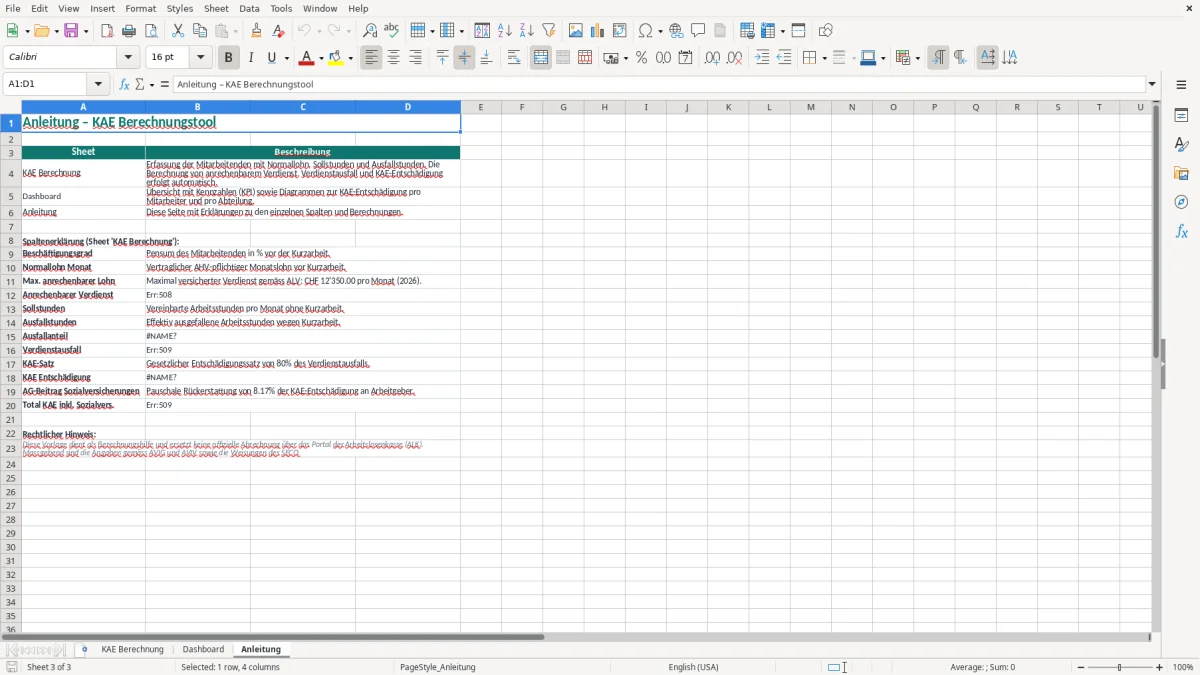Center text horizontally
The height and width of the screenshot is (675, 1200).
(x=394, y=58)
